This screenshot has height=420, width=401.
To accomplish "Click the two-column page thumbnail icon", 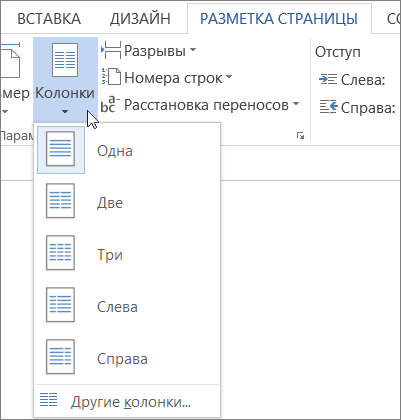I will [60, 201].
